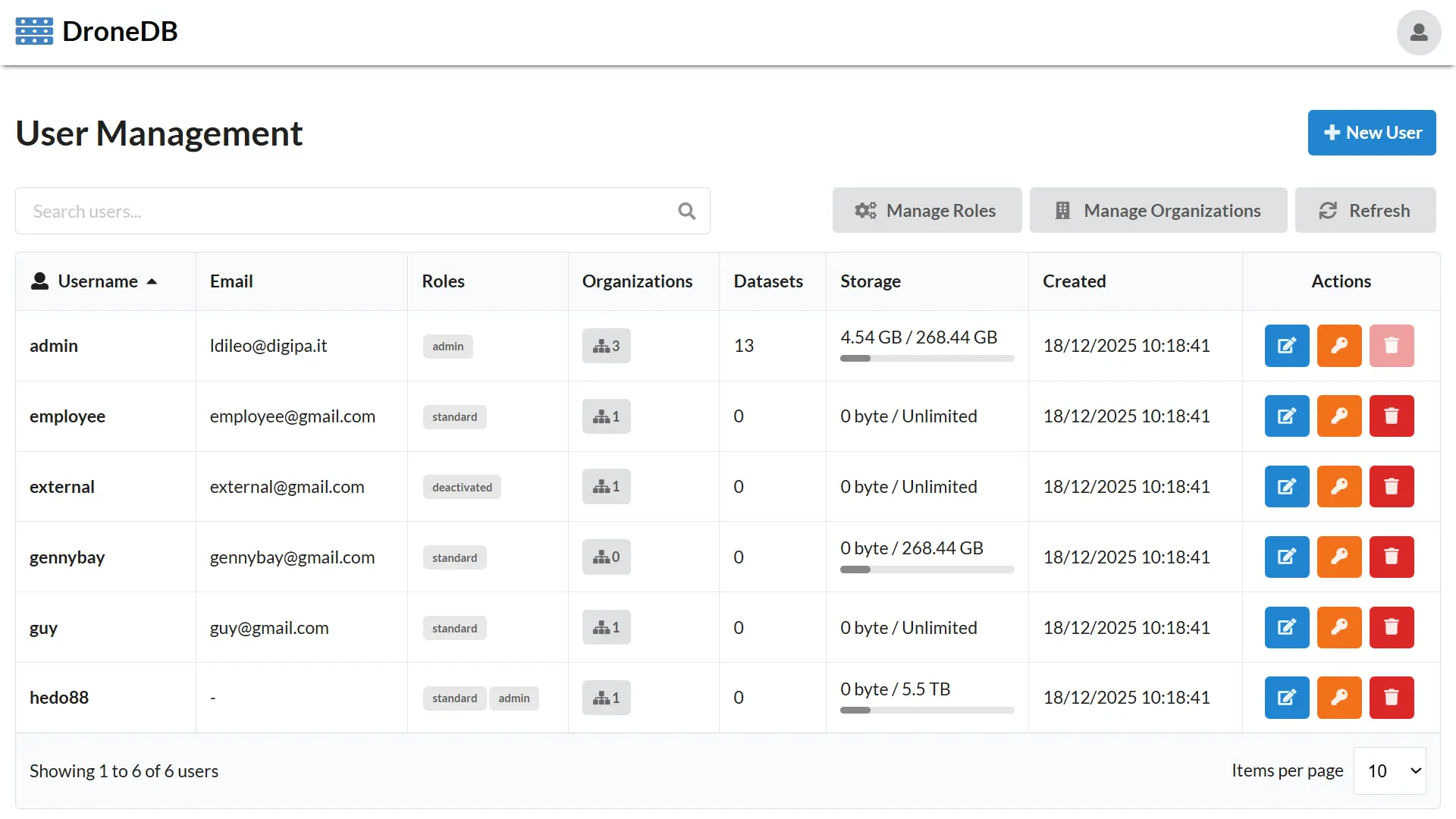
Task: Delete the external user via trash icon
Action: coord(1392,486)
